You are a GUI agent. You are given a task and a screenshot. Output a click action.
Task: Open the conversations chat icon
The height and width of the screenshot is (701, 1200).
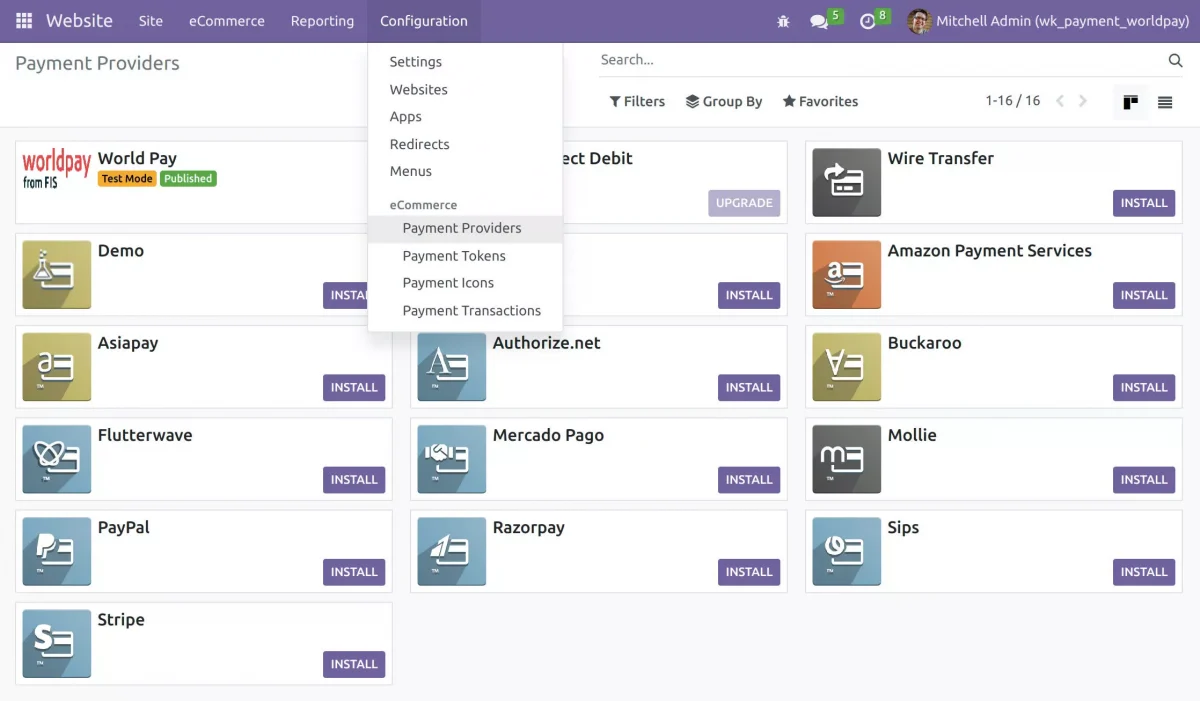(x=819, y=21)
